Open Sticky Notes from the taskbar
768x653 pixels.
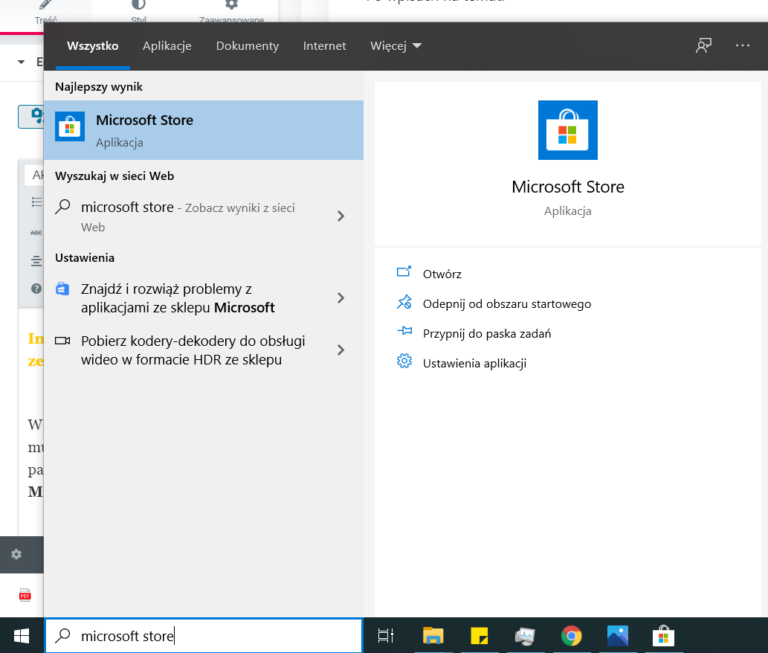479,636
